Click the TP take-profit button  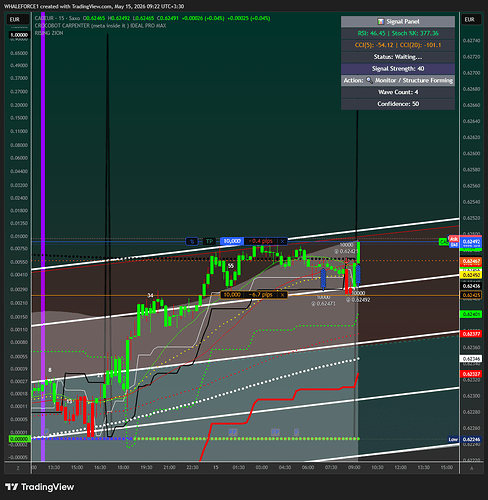[x=209, y=241]
